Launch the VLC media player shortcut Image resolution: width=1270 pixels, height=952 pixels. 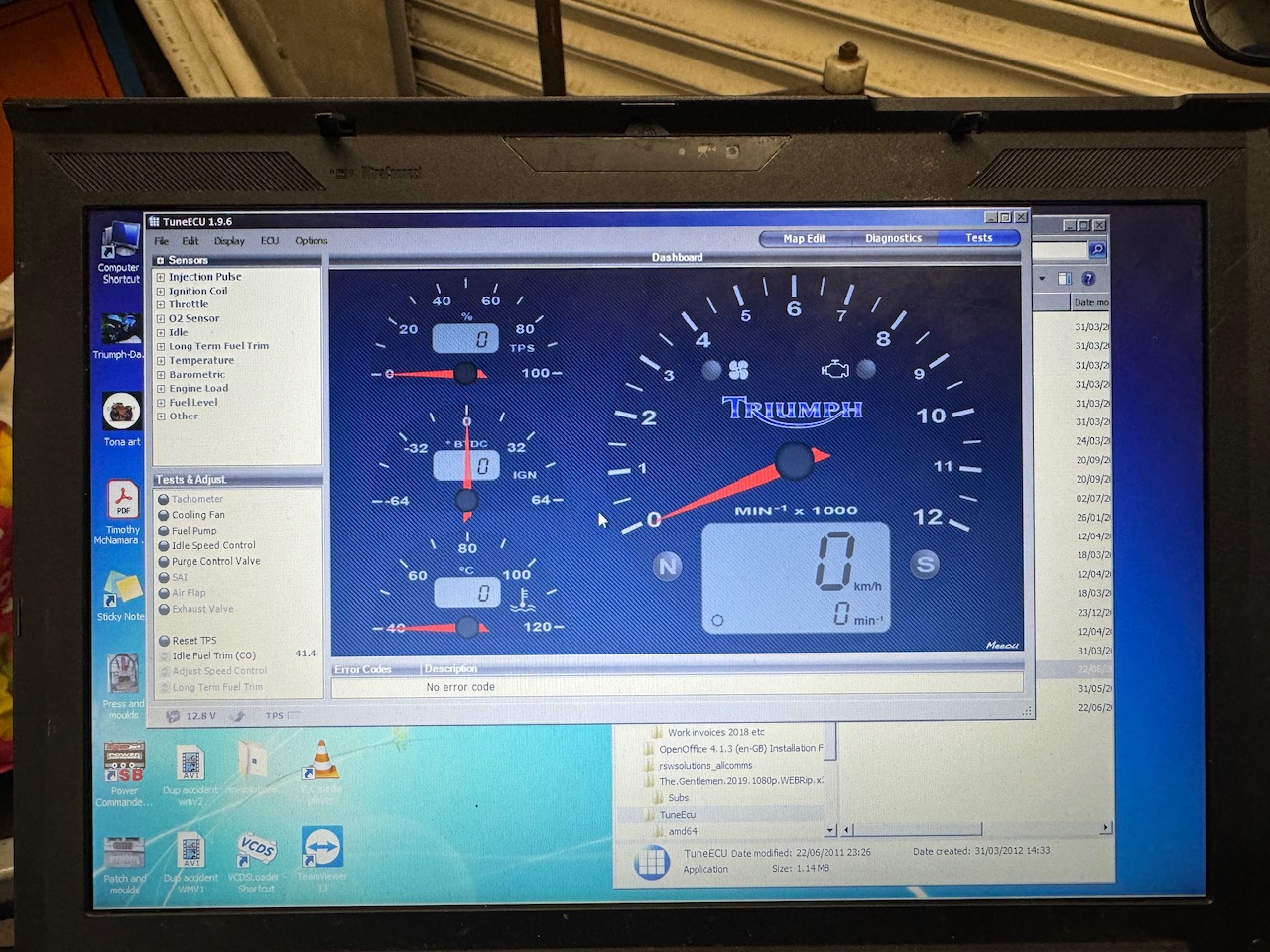pyautogui.click(x=321, y=773)
